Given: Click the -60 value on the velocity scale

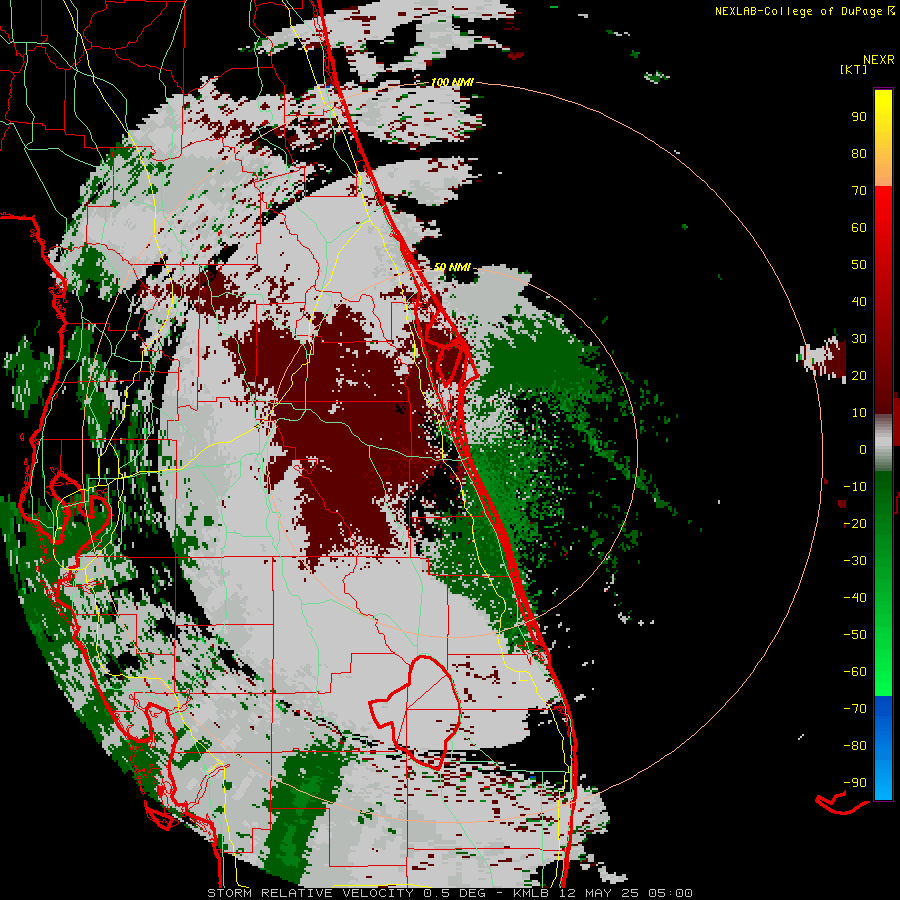Looking at the screenshot, I should tap(855, 672).
